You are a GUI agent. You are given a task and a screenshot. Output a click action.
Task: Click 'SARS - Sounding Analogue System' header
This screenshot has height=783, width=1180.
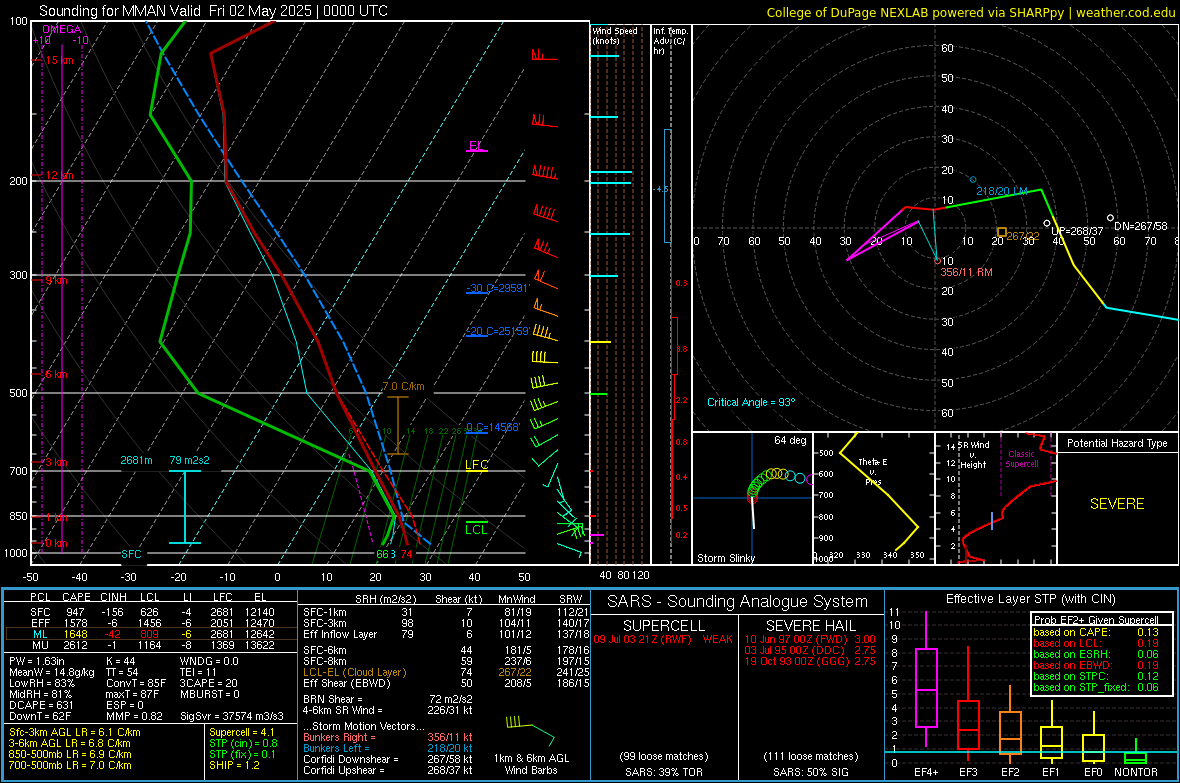(x=738, y=602)
